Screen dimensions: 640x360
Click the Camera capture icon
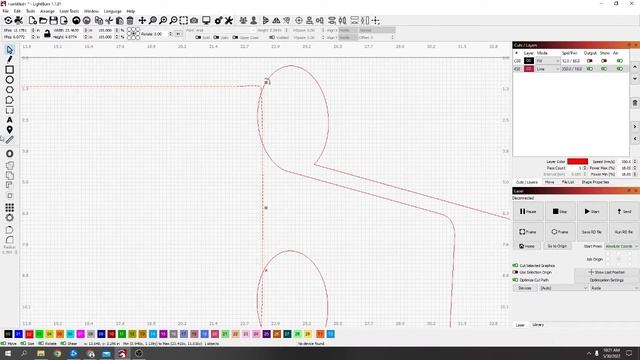(x=194, y=20)
